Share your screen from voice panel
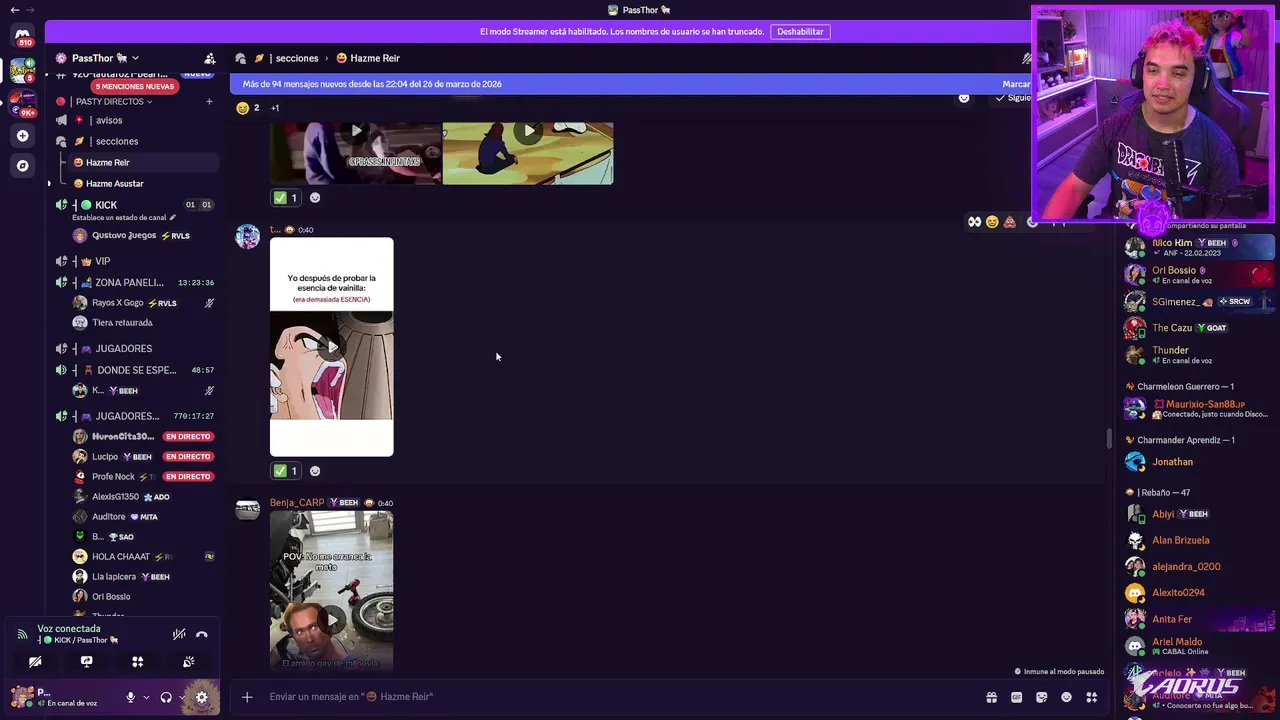The width and height of the screenshot is (1280, 720). [86, 662]
